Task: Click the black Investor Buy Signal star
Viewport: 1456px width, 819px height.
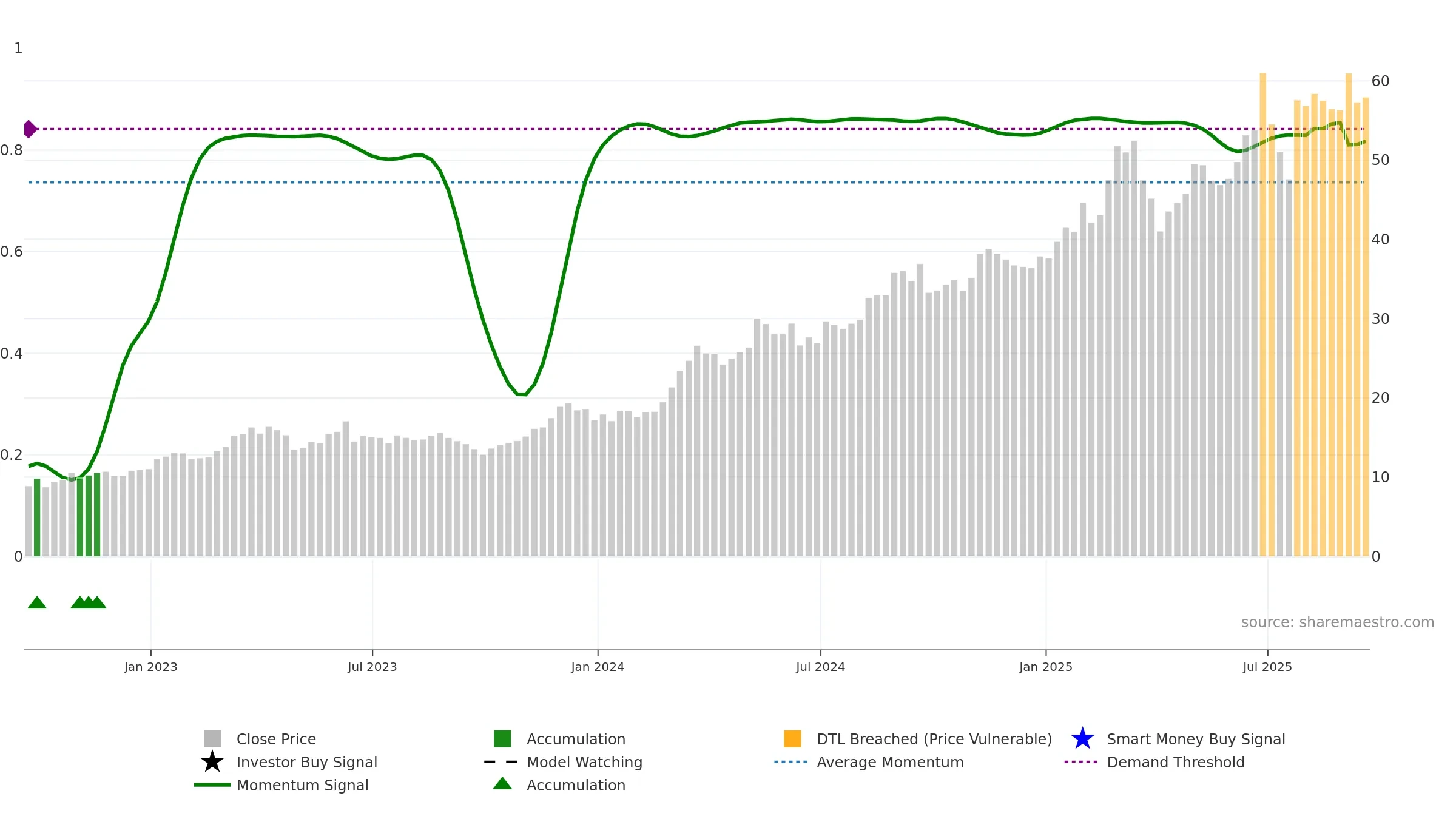Action: [212, 762]
